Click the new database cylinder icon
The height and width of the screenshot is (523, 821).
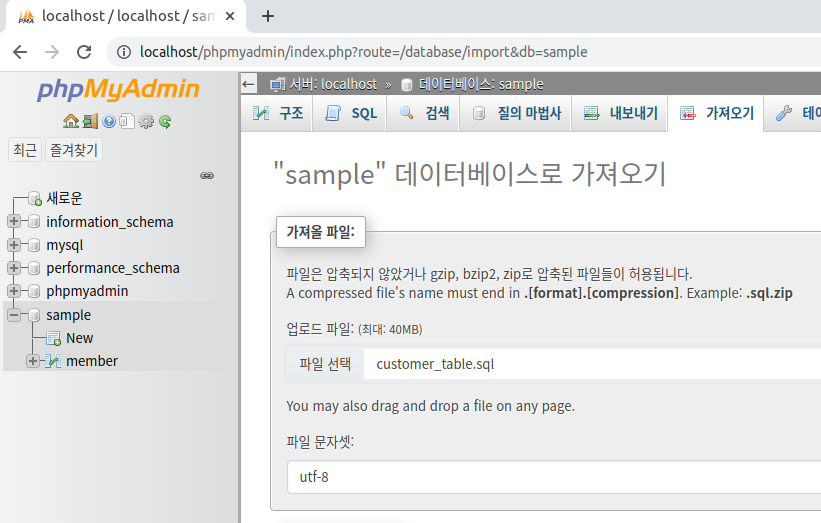[35, 198]
